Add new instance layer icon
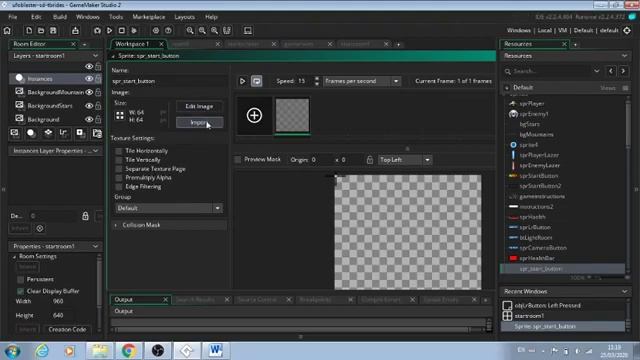Screen dimensions: 640x360 point(31,133)
